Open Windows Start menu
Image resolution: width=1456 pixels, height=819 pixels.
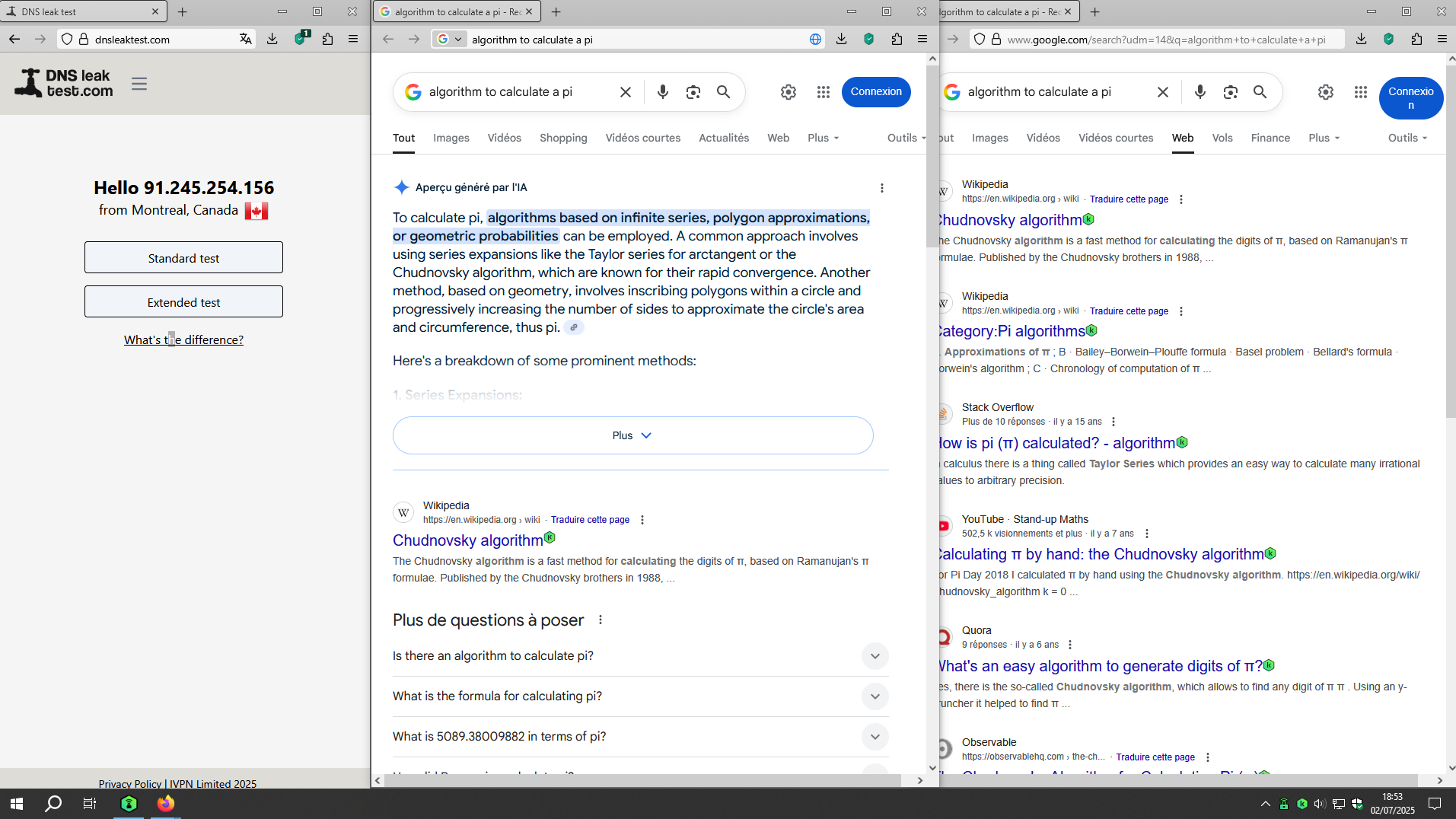point(17,804)
